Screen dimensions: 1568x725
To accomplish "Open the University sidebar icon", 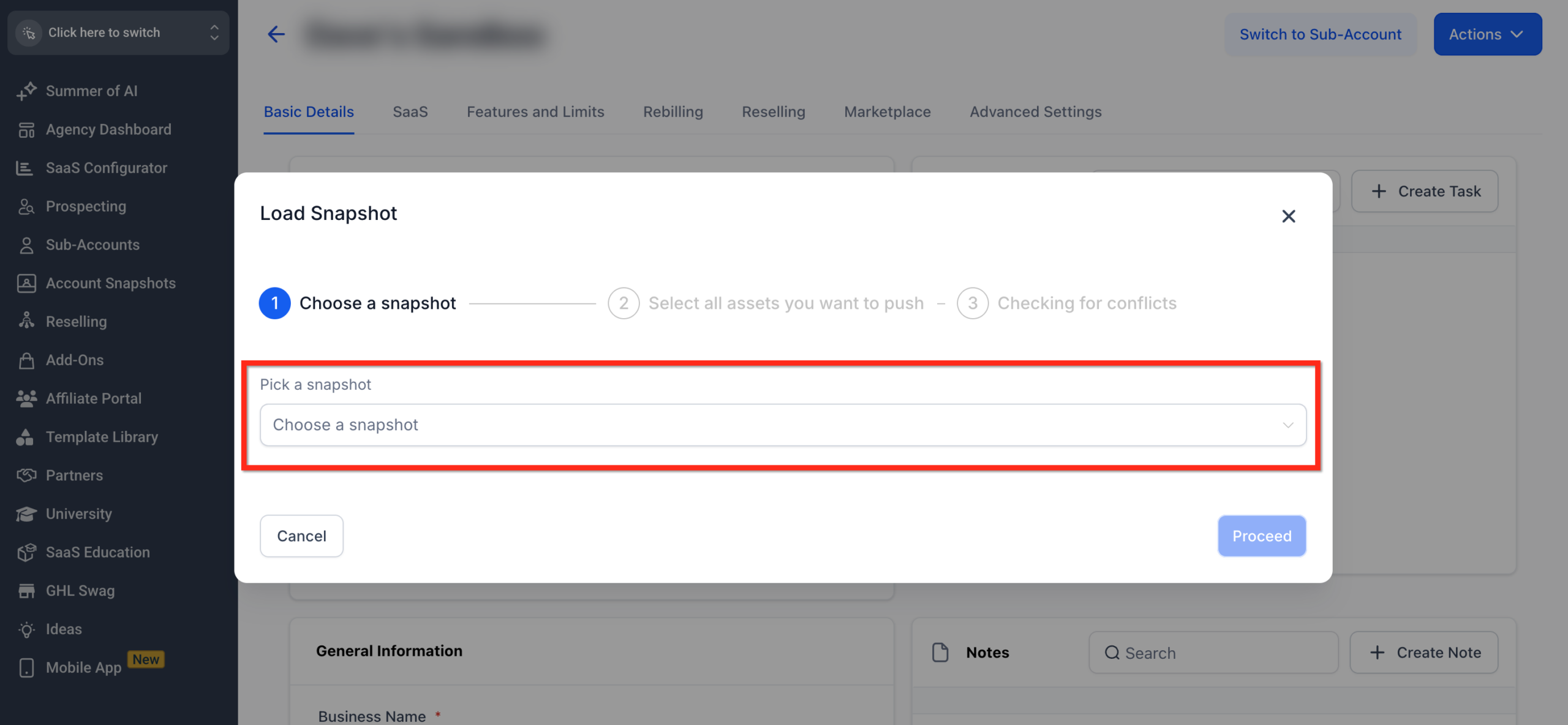I will click(26, 514).
